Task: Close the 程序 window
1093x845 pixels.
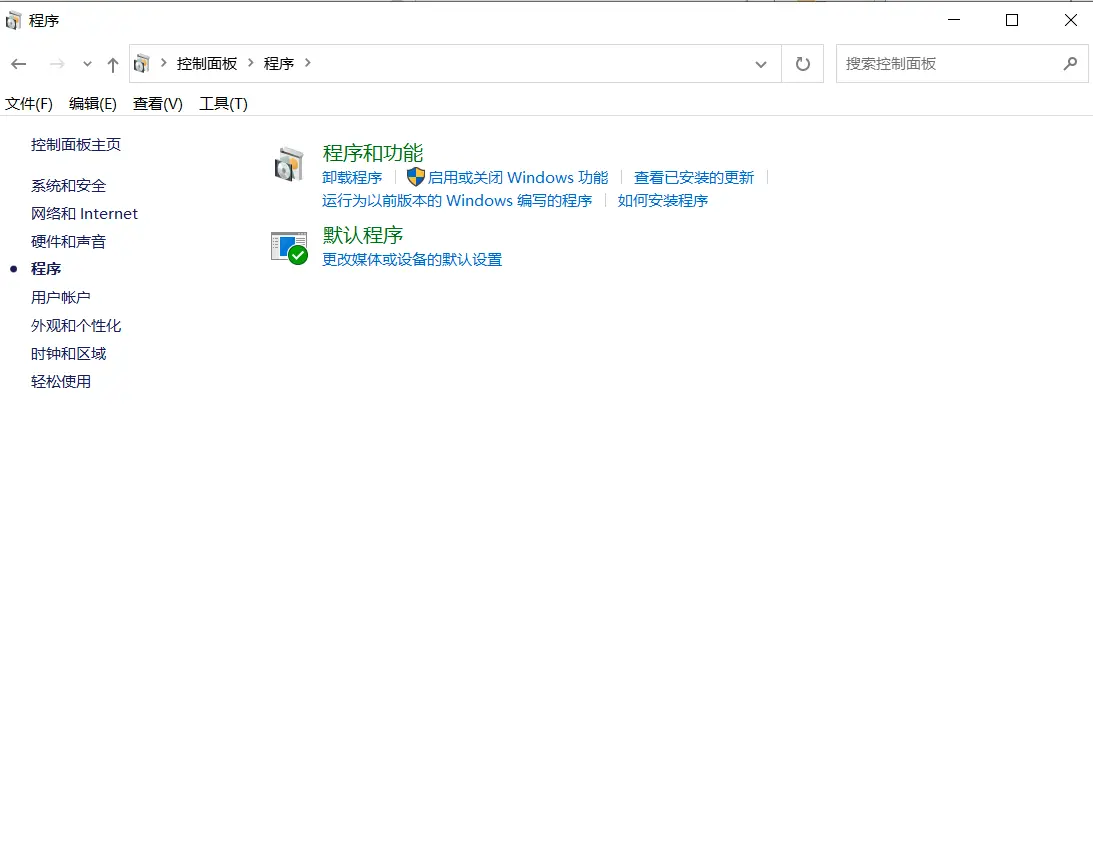Action: tap(1071, 20)
